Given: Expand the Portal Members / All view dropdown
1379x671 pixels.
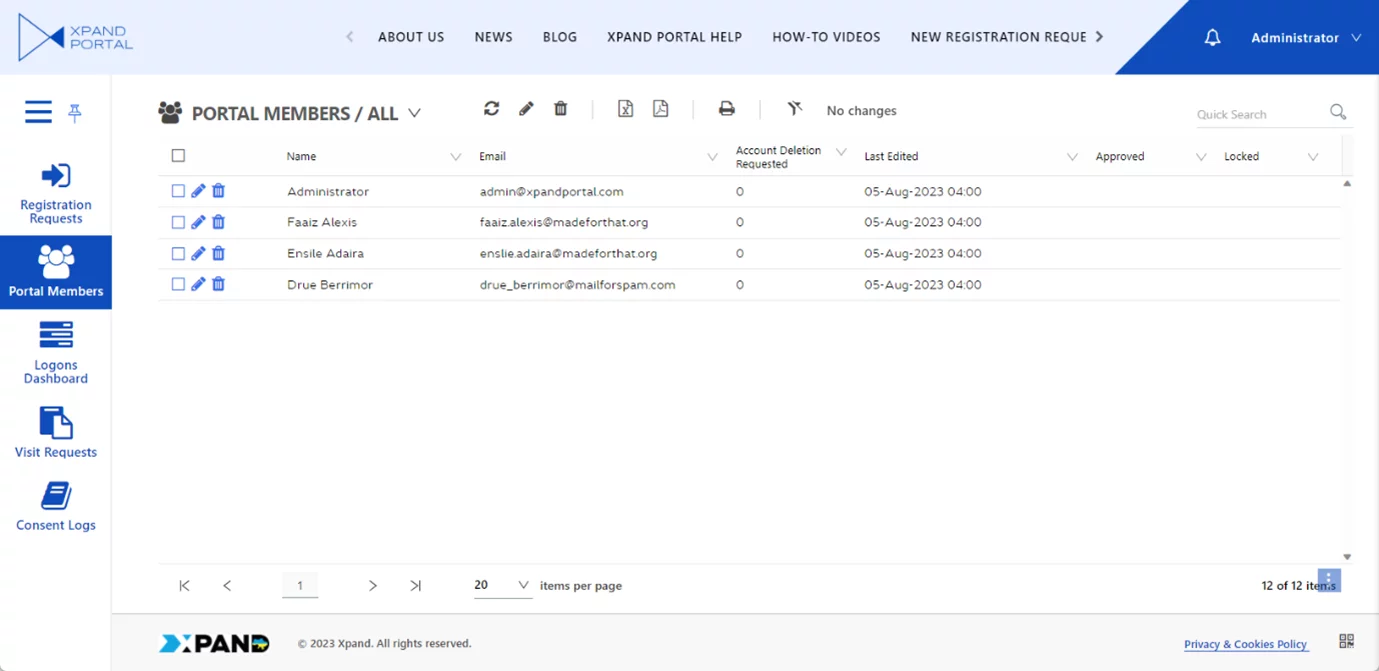Looking at the screenshot, I should 414,114.
